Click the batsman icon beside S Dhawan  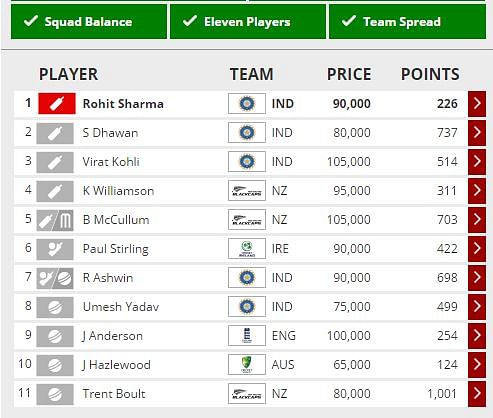click(55, 133)
